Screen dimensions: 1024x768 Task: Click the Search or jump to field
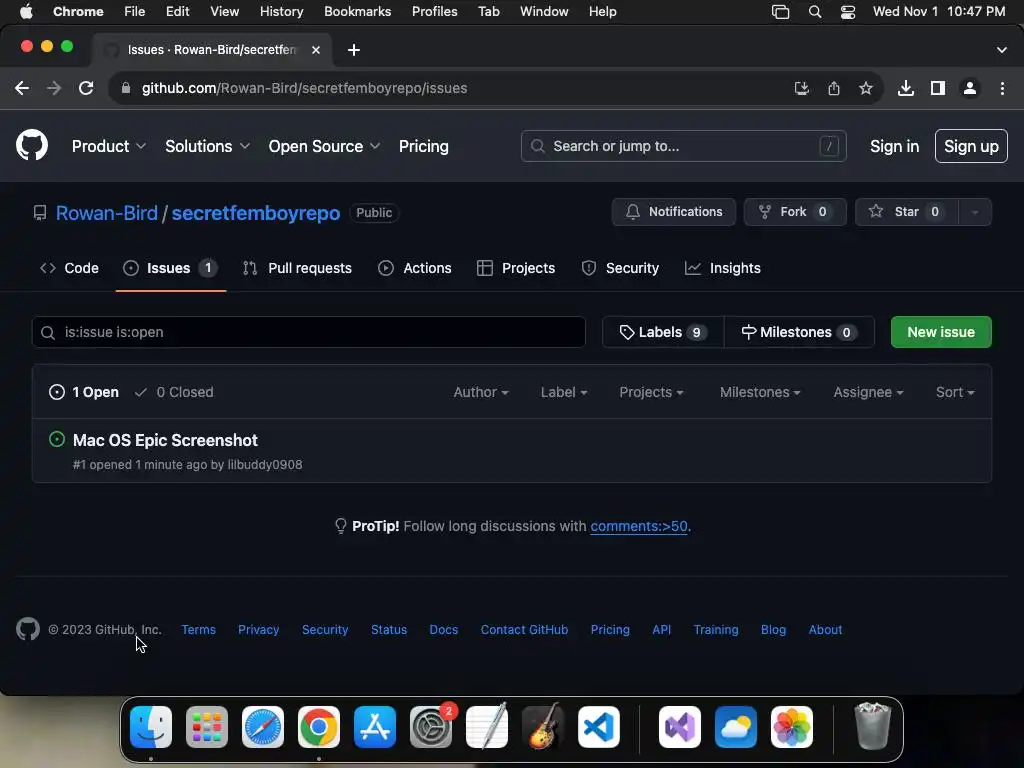tap(684, 146)
